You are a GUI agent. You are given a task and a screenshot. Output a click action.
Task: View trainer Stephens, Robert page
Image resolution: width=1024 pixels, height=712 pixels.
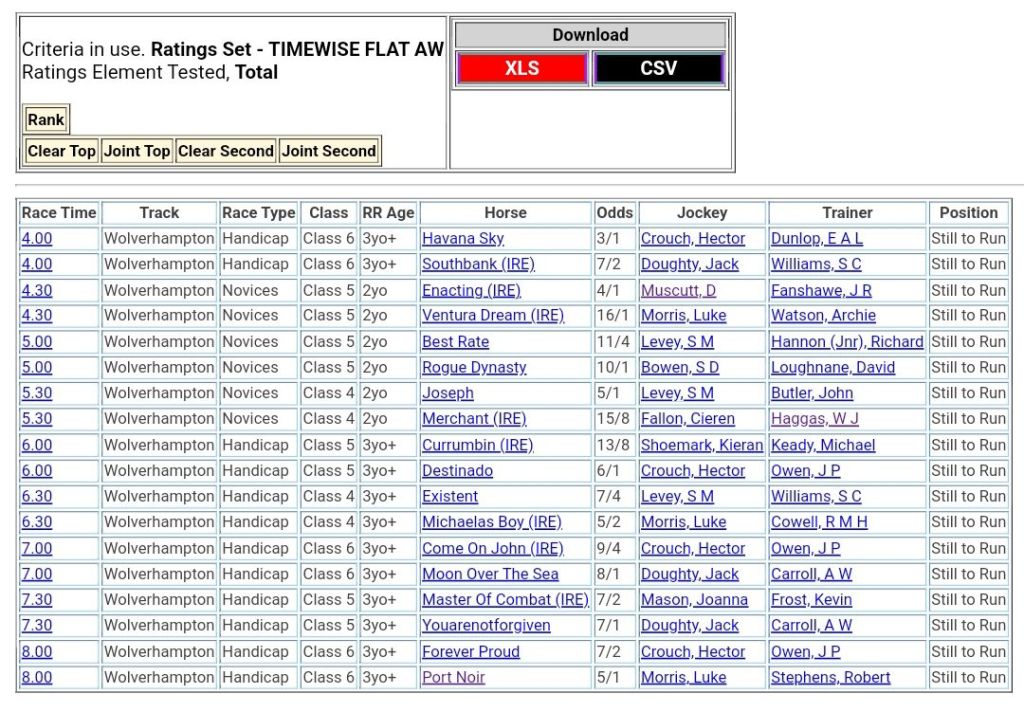coord(830,677)
